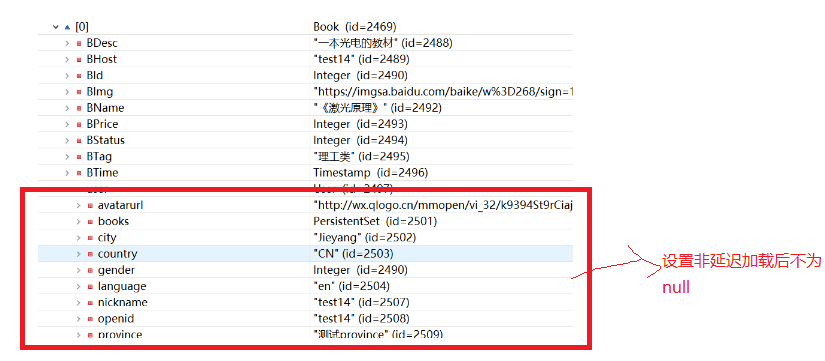825x361 pixels.
Task: Expand the gender field
Action: [x=78, y=270]
